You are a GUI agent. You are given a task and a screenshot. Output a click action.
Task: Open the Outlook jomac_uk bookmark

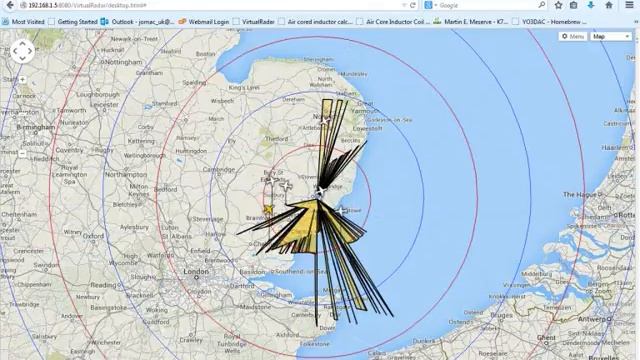(x=138, y=22)
